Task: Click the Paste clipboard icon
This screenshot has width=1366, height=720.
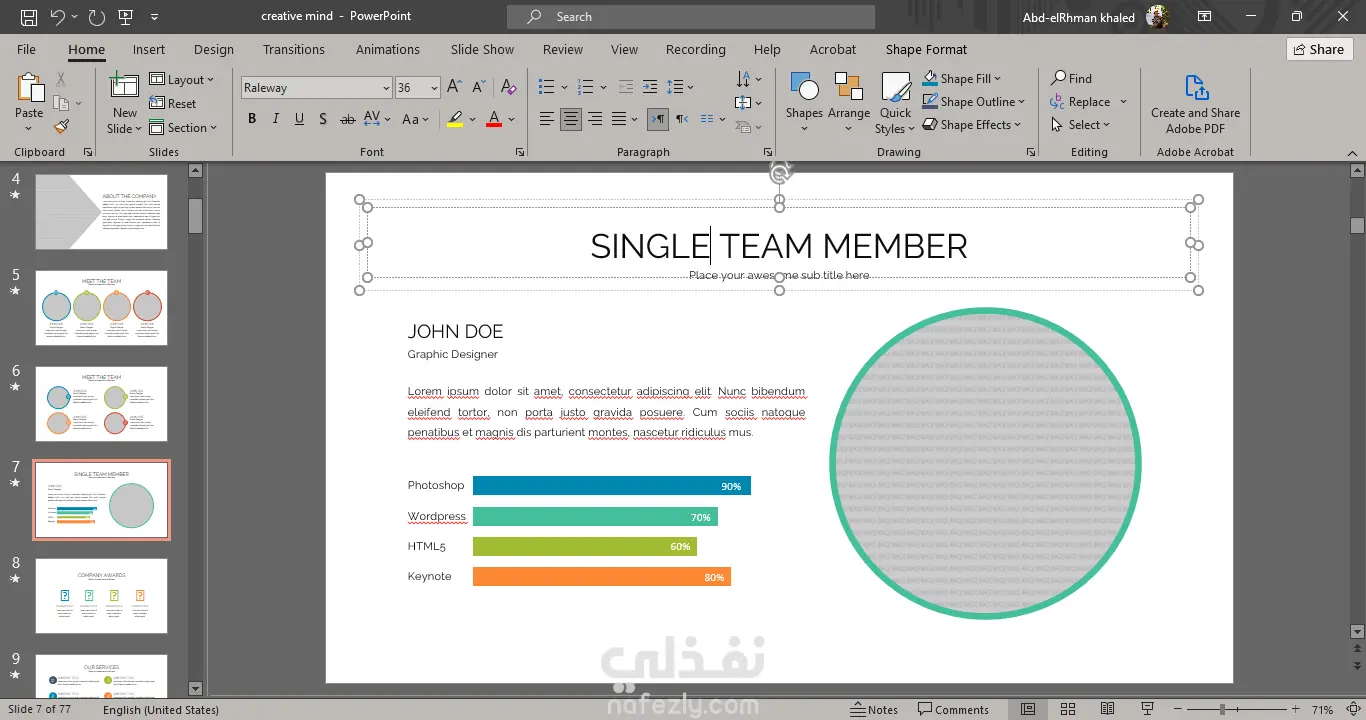Action: tap(29, 88)
